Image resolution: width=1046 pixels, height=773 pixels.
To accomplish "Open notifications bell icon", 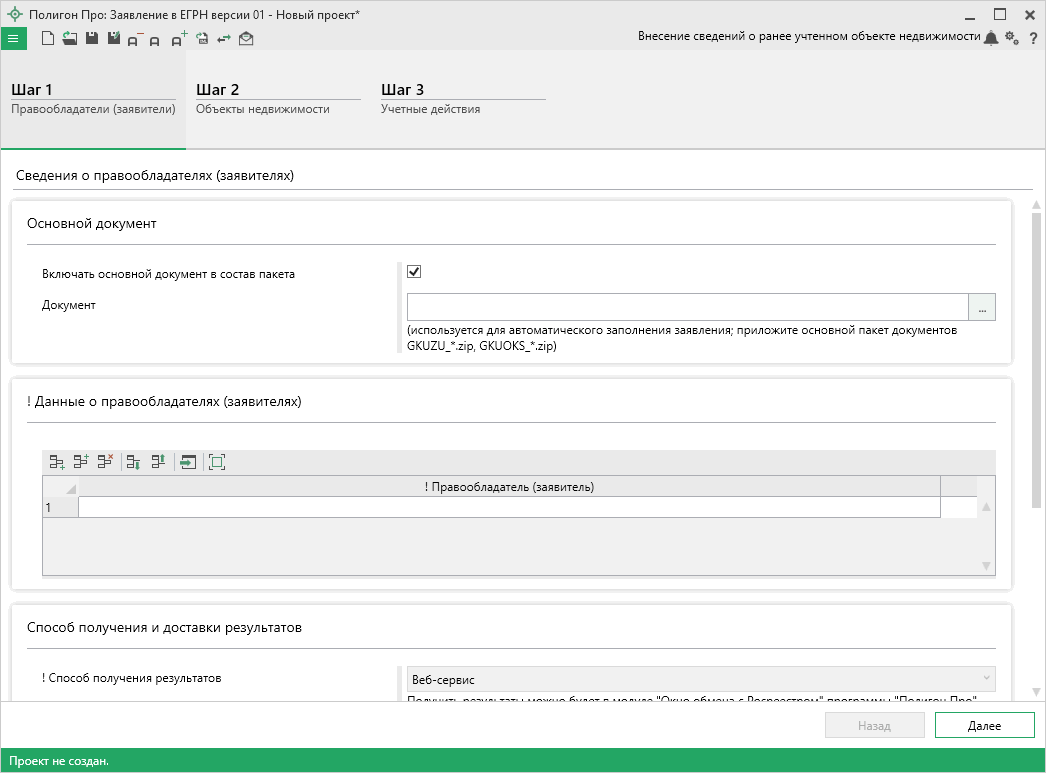I will [x=991, y=38].
